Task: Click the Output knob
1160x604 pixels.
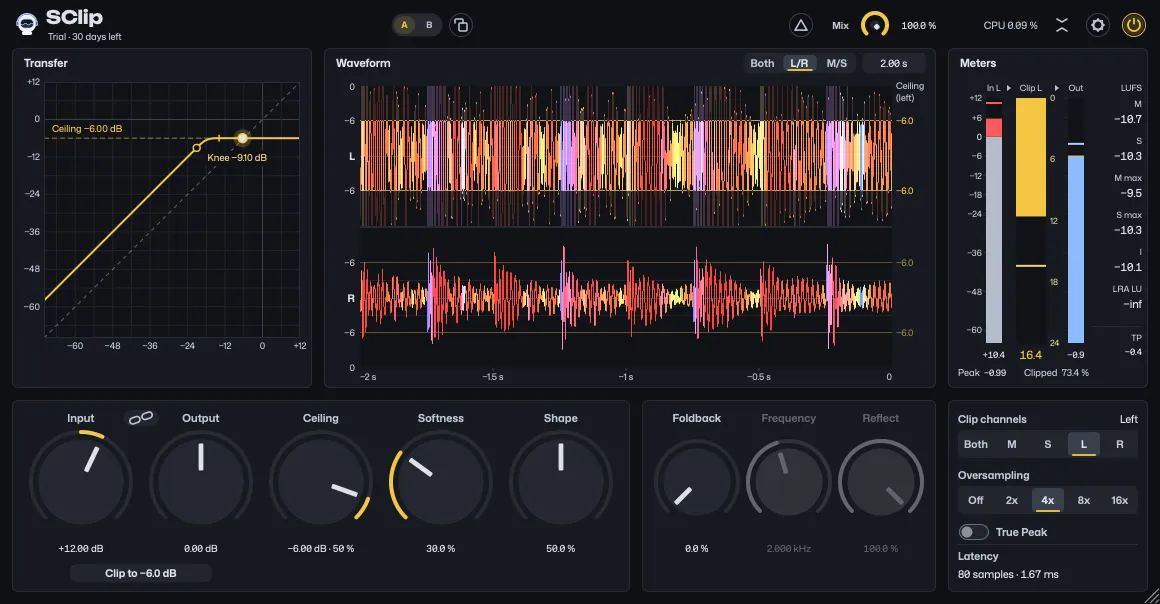Action: coord(200,482)
